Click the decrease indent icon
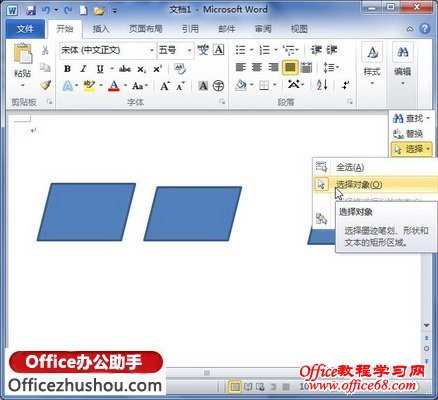The width and height of the screenshot is (438, 400). tap(316, 50)
